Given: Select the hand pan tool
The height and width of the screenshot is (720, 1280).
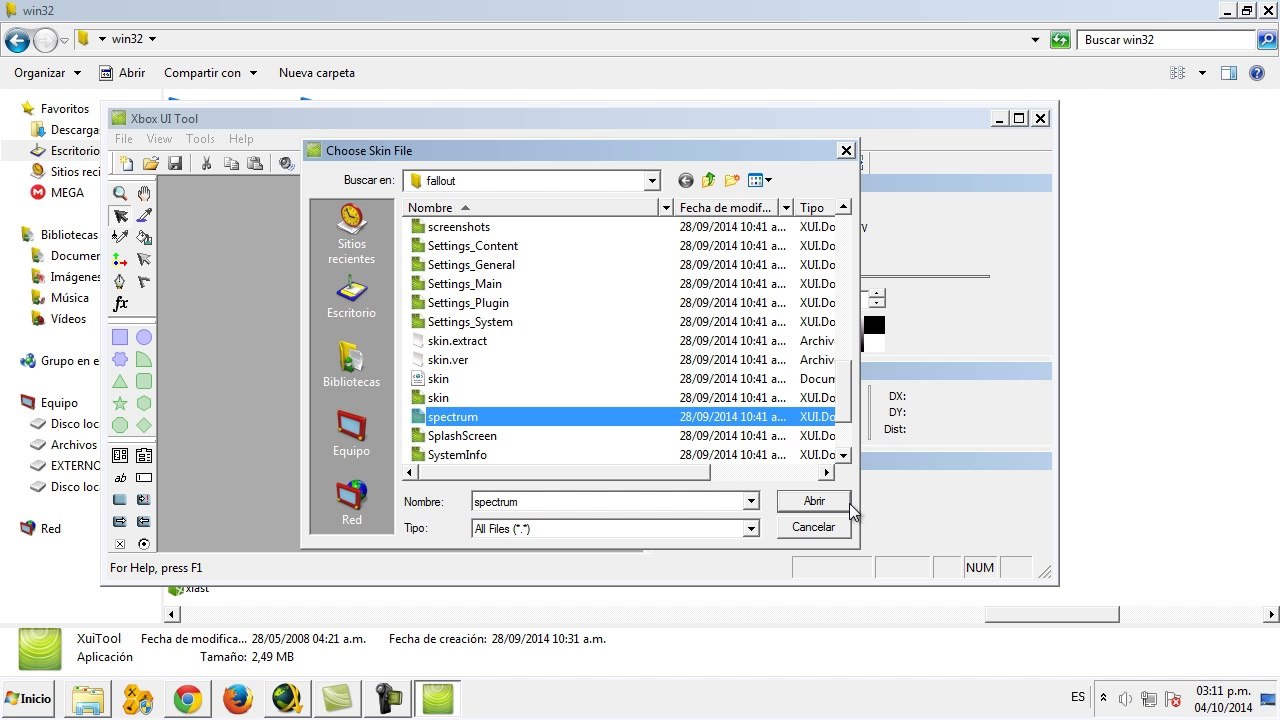Looking at the screenshot, I should coord(144,193).
